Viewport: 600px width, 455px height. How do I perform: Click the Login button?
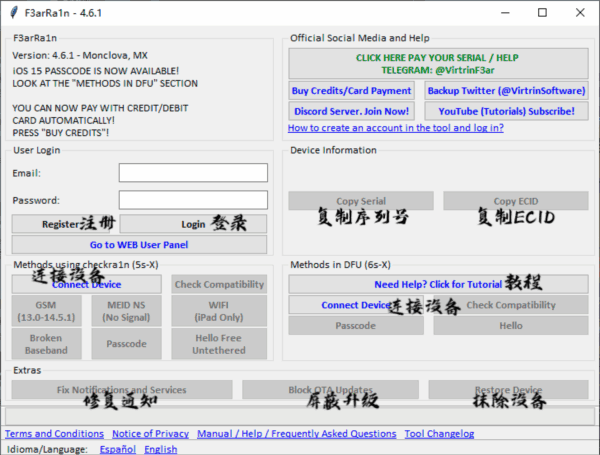[x=193, y=224]
